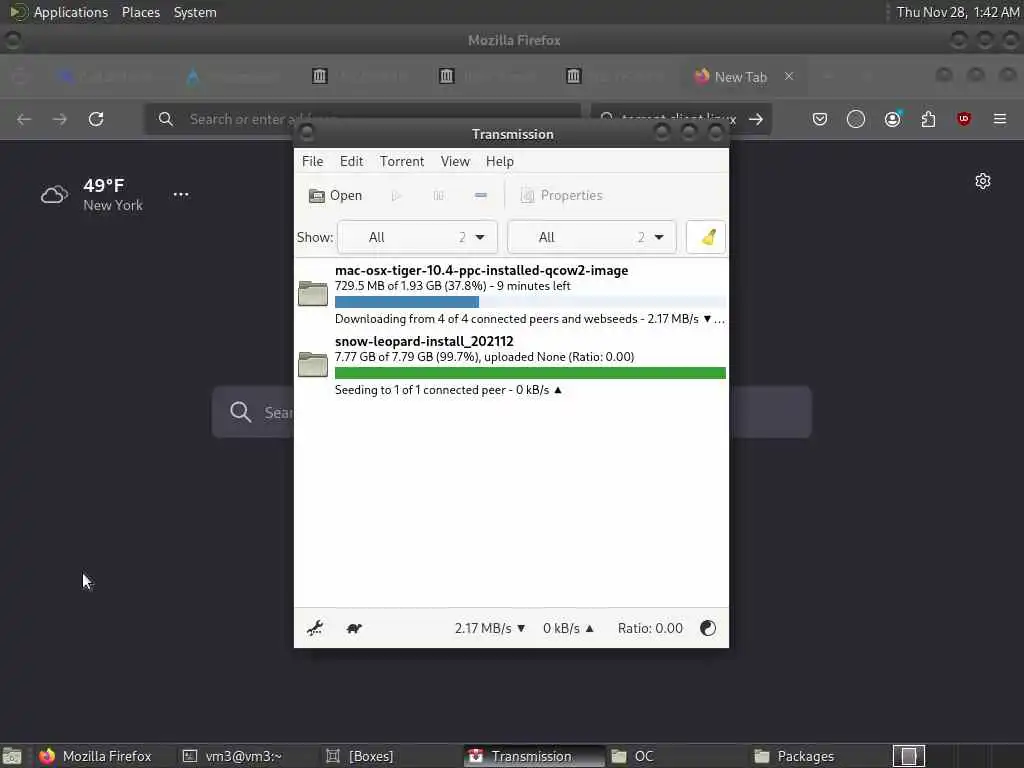The width and height of the screenshot is (1024, 768).
Task: Open the wrench options icon in status bar
Action: [x=315, y=628]
